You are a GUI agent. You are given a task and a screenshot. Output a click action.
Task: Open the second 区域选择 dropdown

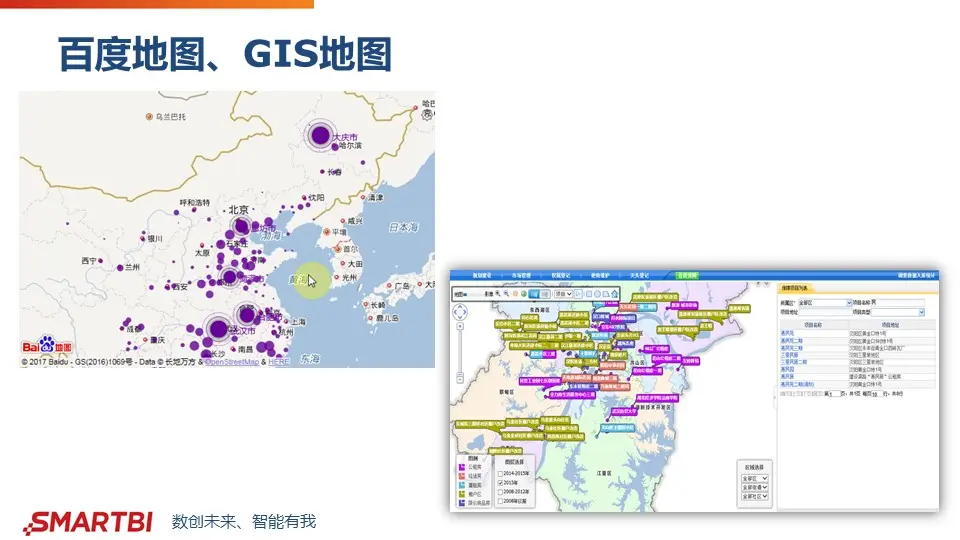pyautogui.click(x=754, y=487)
